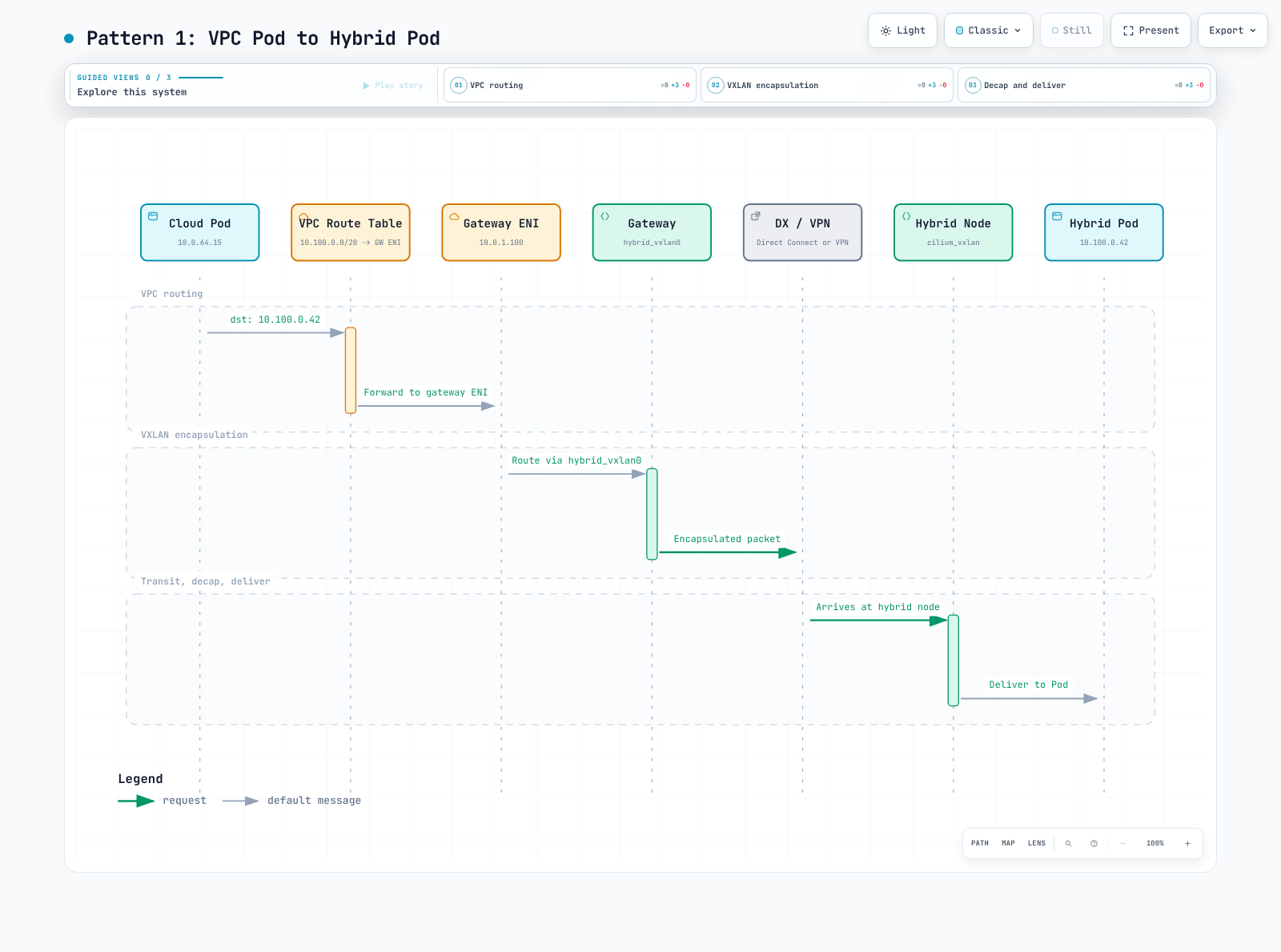Click the 'Deliver to Pod' message label

tap(1029, 685)
